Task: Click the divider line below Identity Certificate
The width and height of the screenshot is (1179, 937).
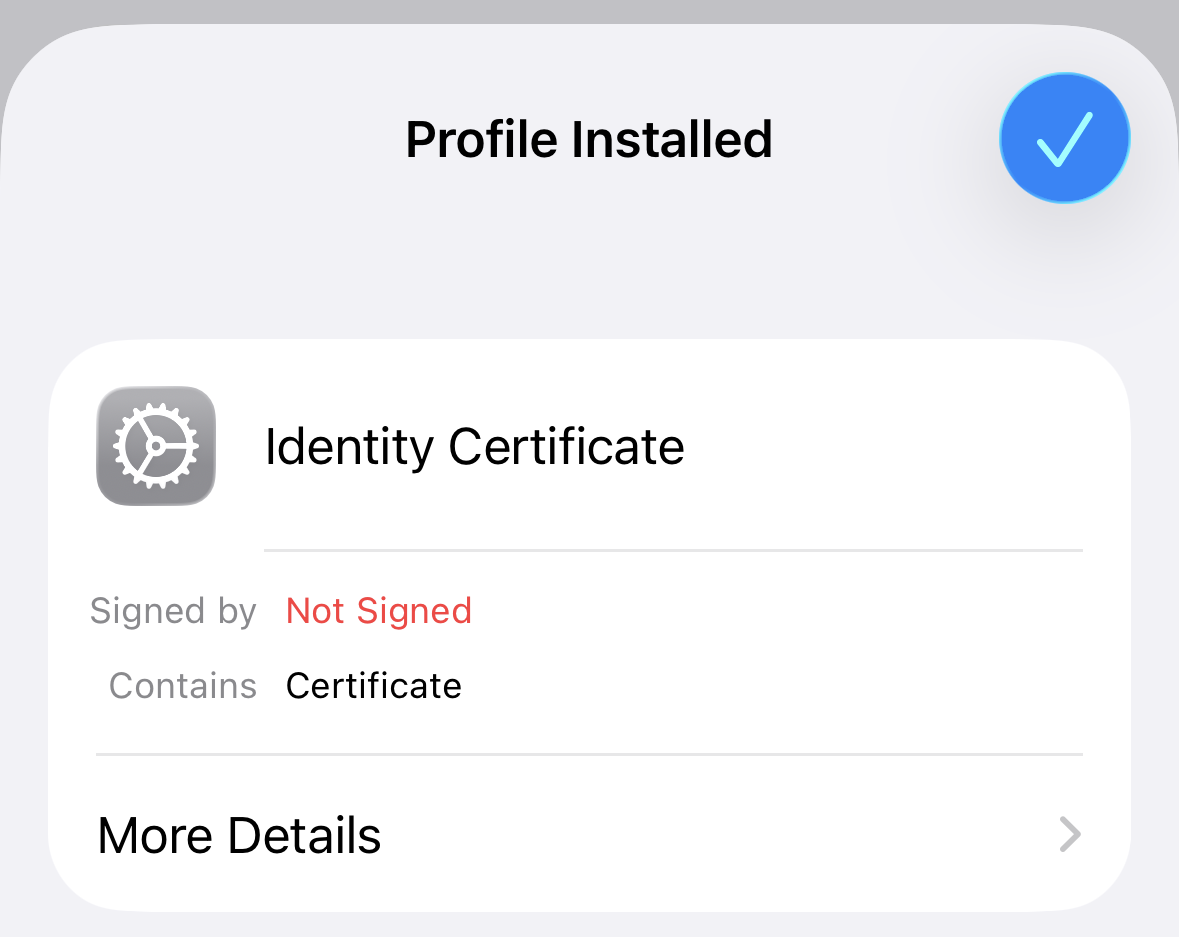Action: pos(673,550)
